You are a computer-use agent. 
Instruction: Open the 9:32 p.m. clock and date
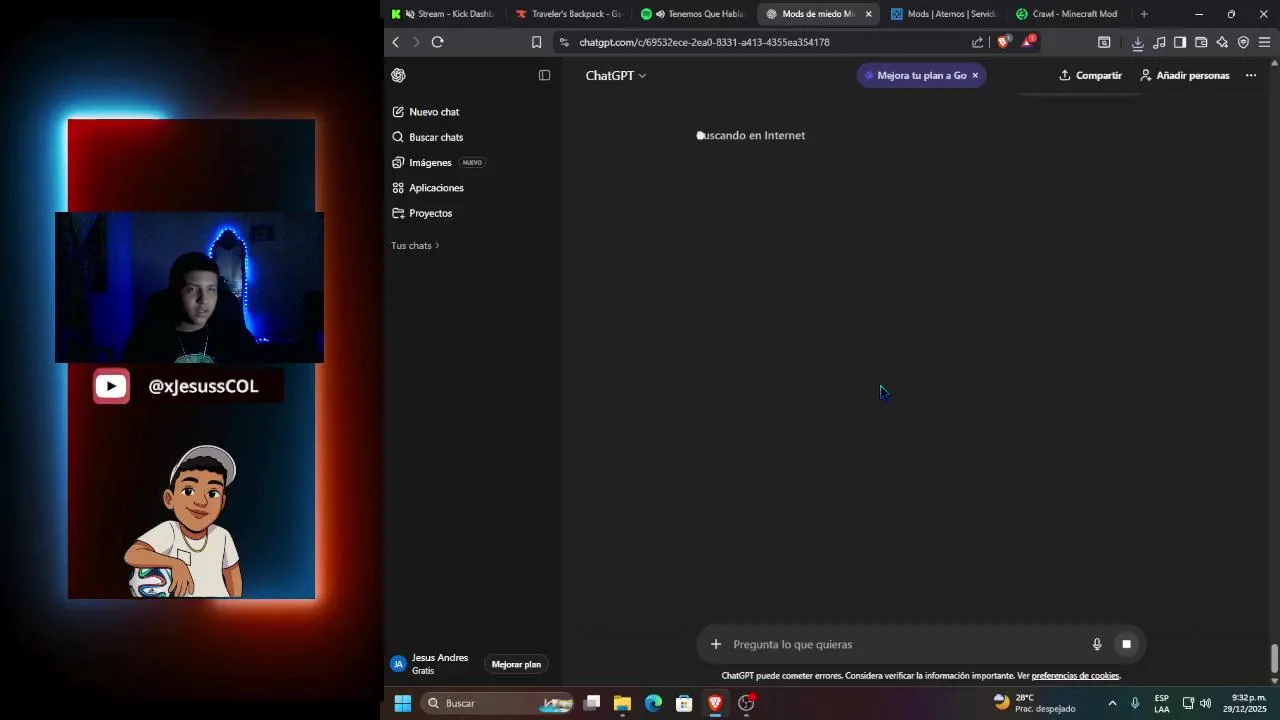[1245, 703]
